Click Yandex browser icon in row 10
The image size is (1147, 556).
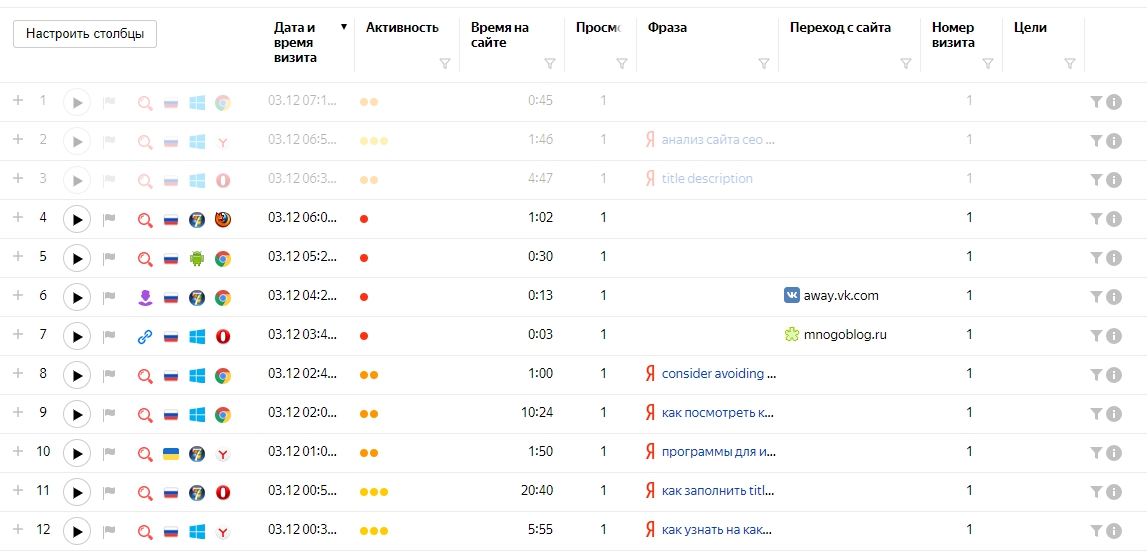coord(223,454)
